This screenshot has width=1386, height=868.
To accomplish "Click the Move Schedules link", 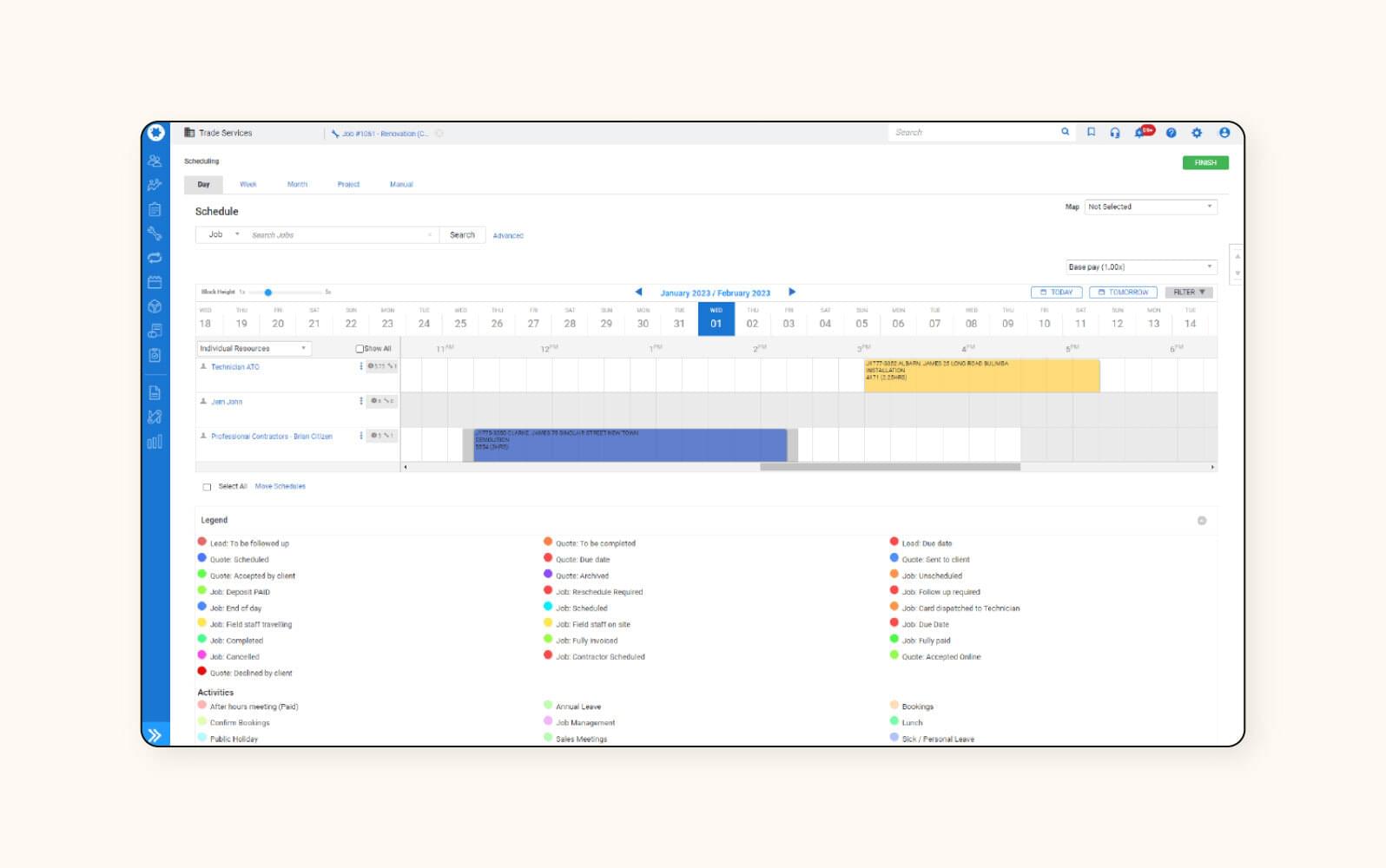I will coord(280,487).
